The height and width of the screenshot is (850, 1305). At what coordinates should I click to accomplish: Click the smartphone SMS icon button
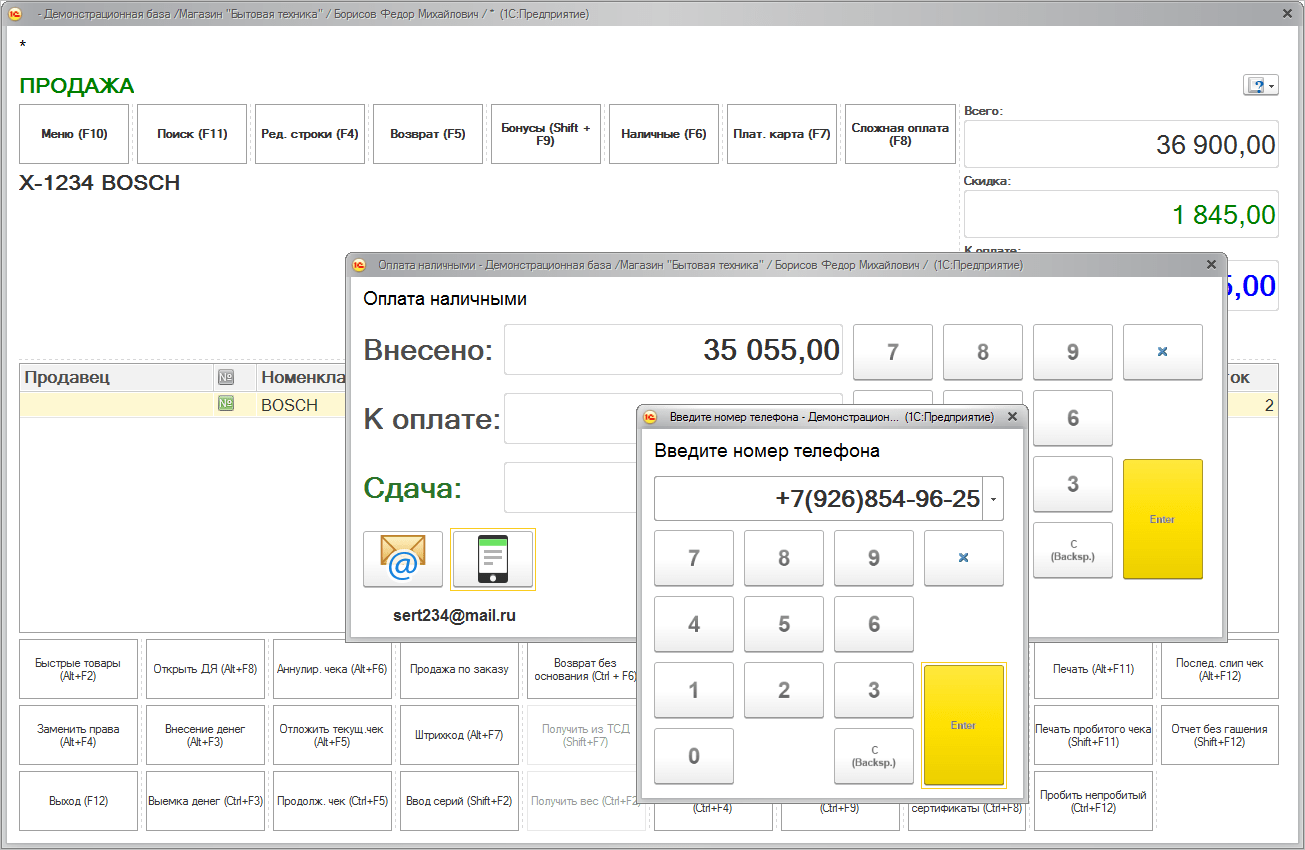pos(493,560)
